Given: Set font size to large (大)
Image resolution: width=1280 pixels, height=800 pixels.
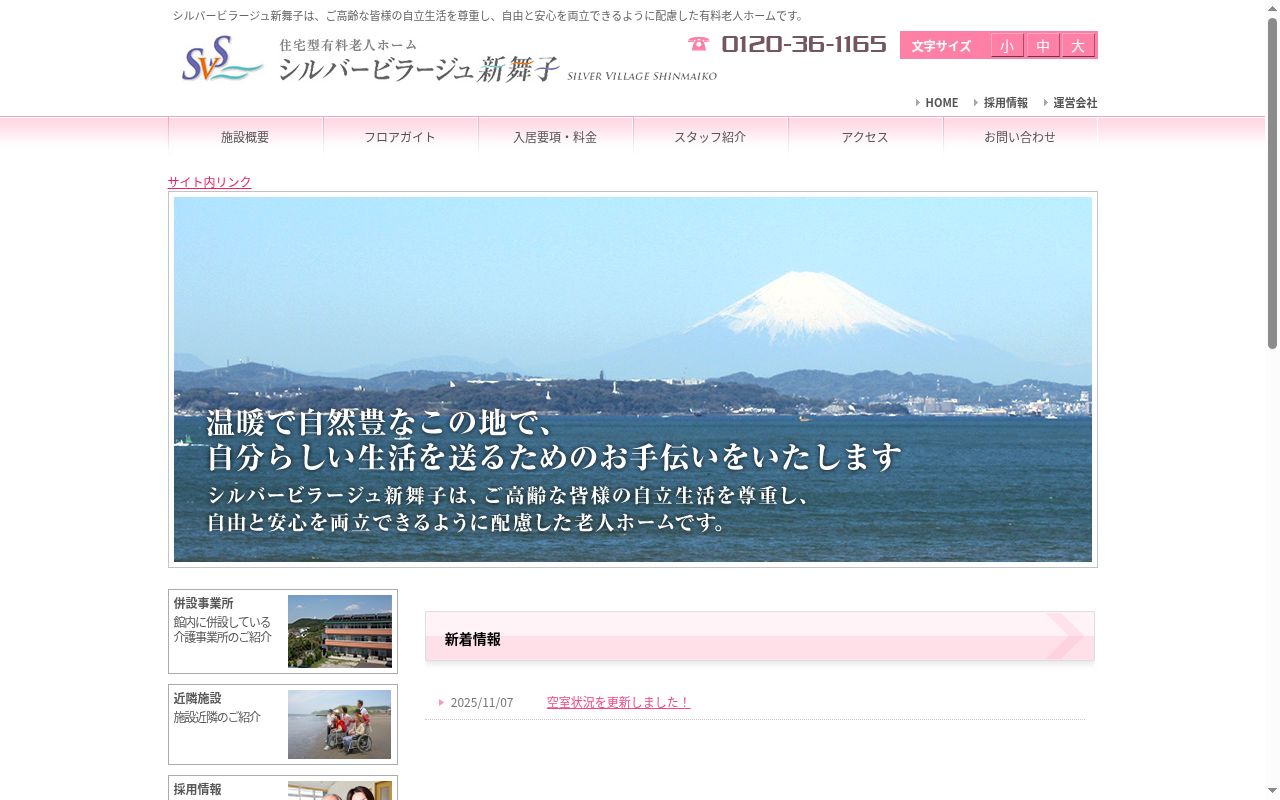Looking at the screenshot, I should [1078, 46].
